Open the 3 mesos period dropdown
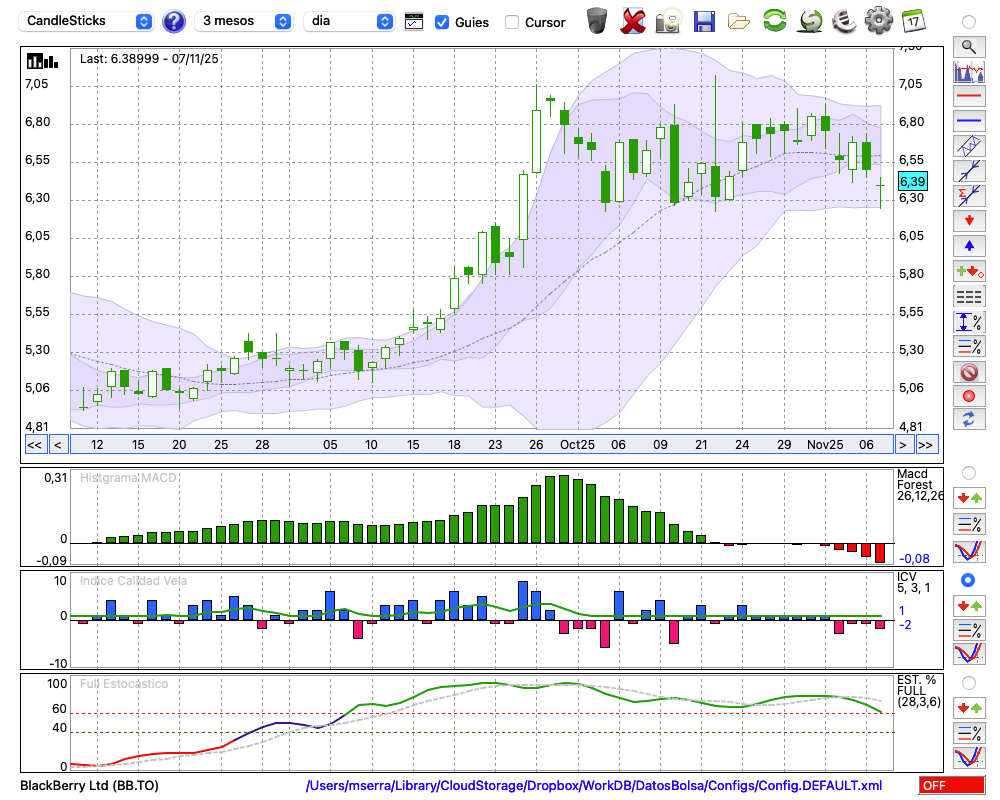Screen dimensions: 1000x800 (244, 21)
